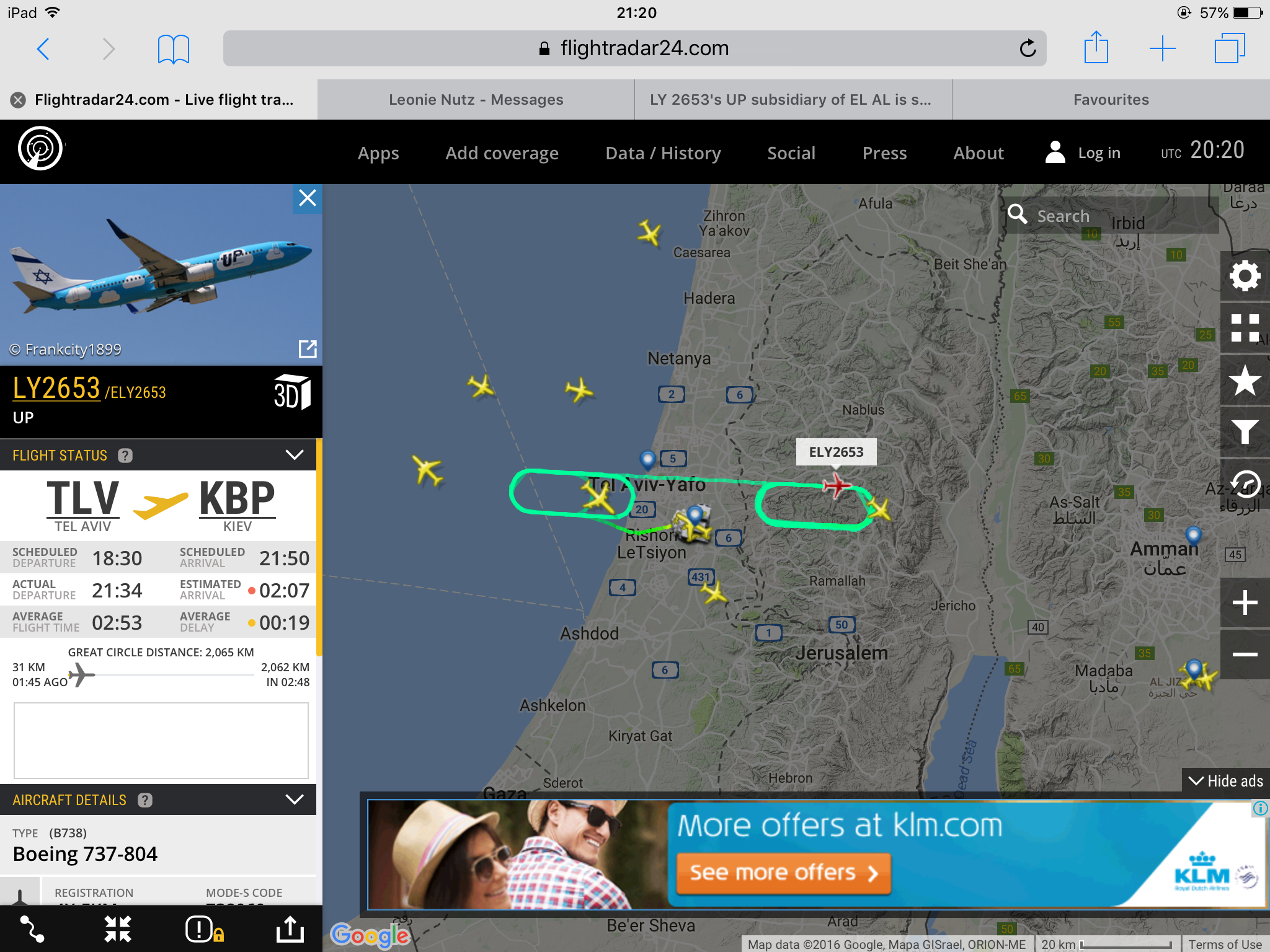Open bookmarks star on map sidebar
Screen dimensions: 1270x952
1245,380
